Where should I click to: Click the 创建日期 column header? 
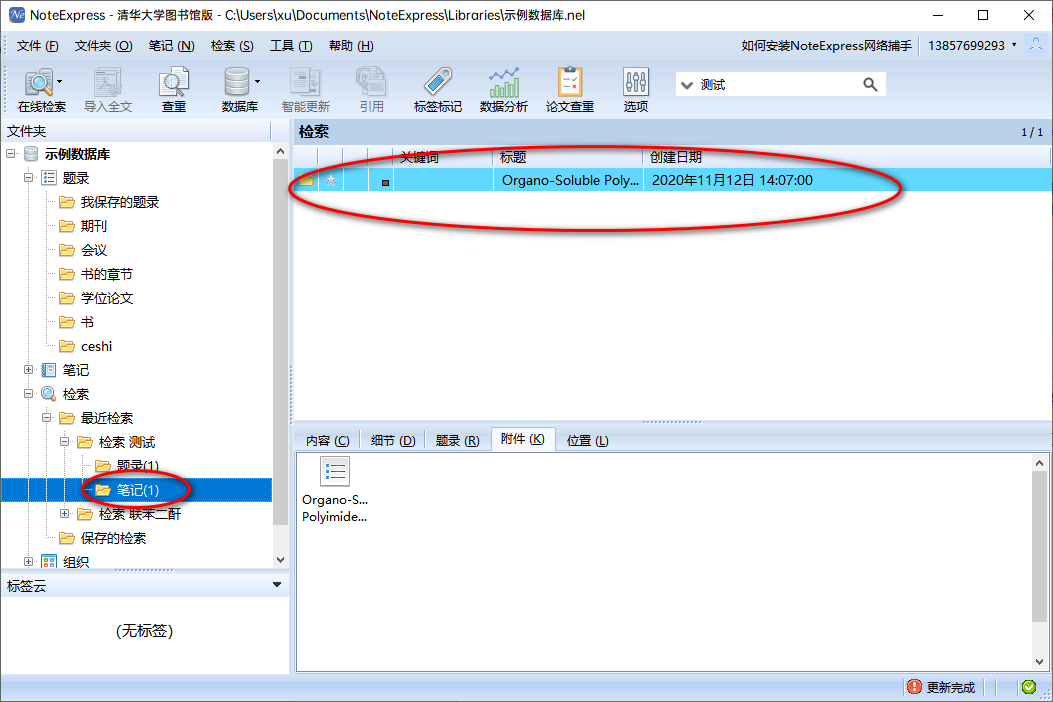tap(846, 157)
